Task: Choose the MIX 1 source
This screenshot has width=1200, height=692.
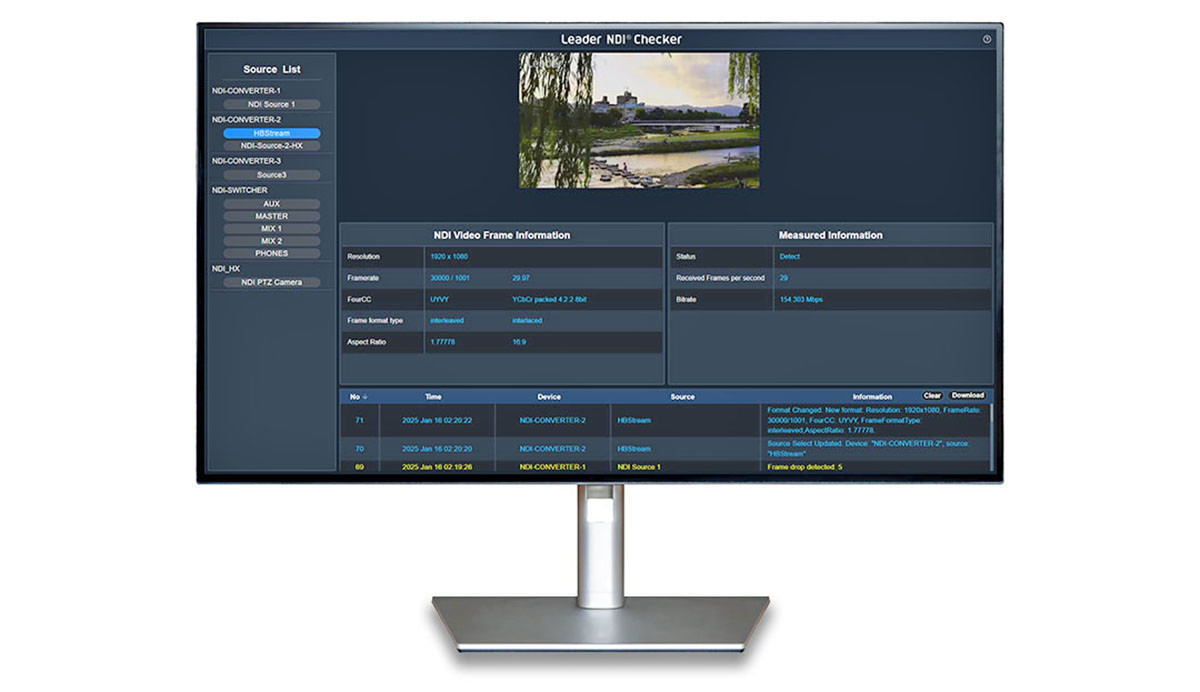Action: (271, 228)
